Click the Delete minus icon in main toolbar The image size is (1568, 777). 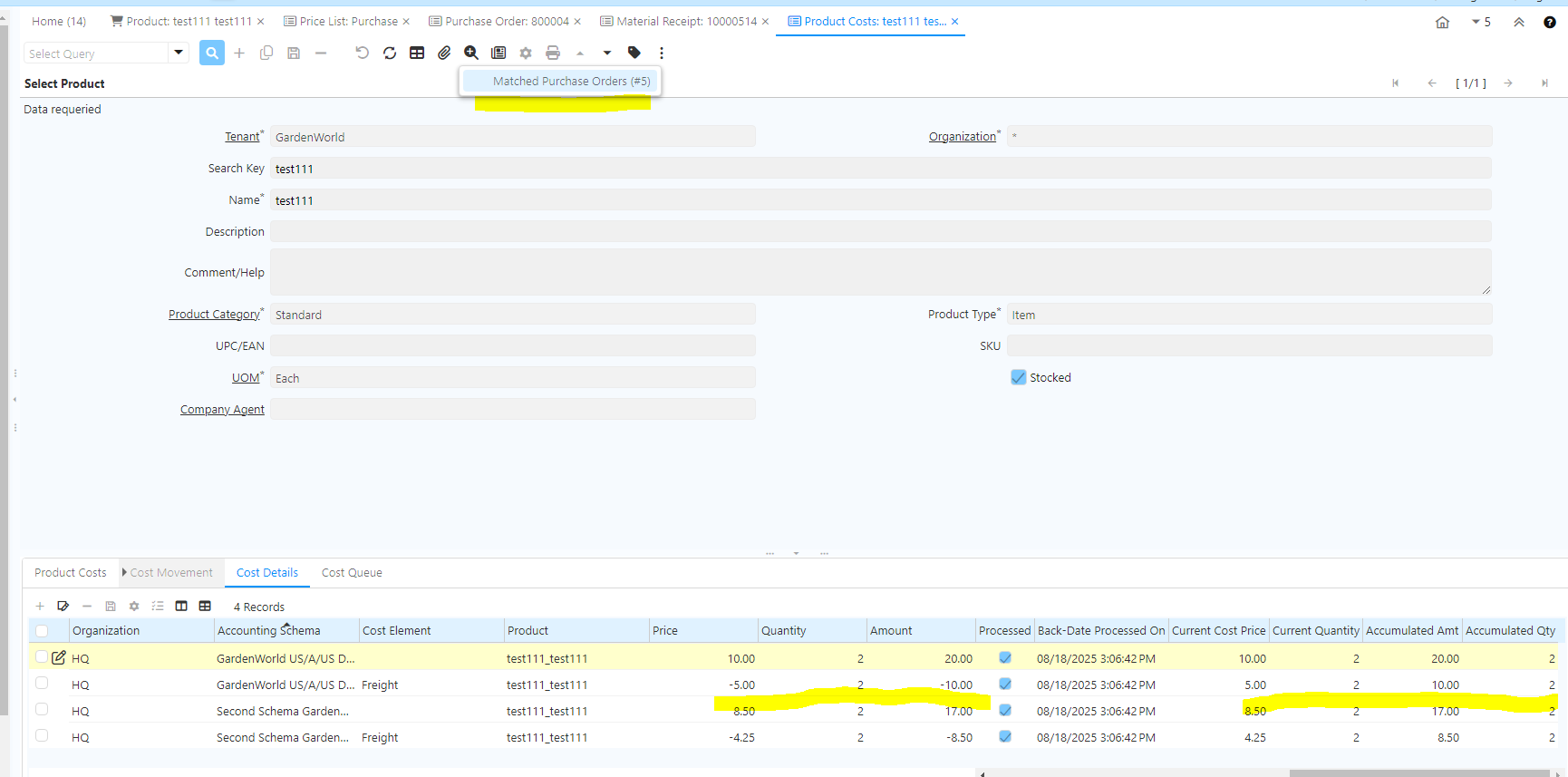[x=321, y=53]
